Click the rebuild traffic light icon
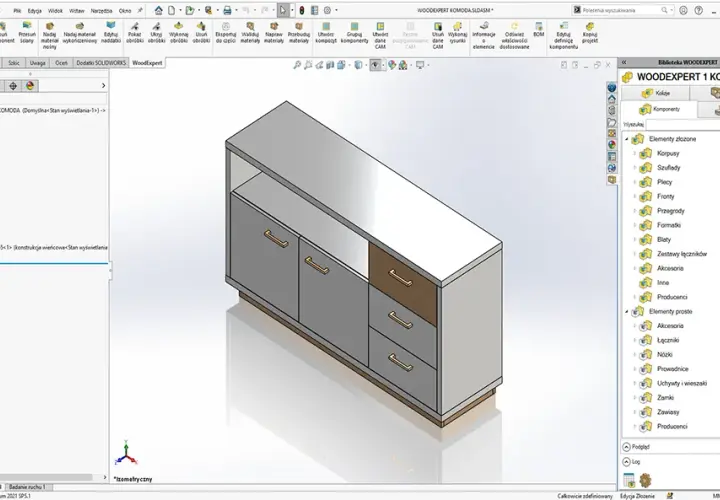Screen dimensions: 720x500 tap(302, 10)
